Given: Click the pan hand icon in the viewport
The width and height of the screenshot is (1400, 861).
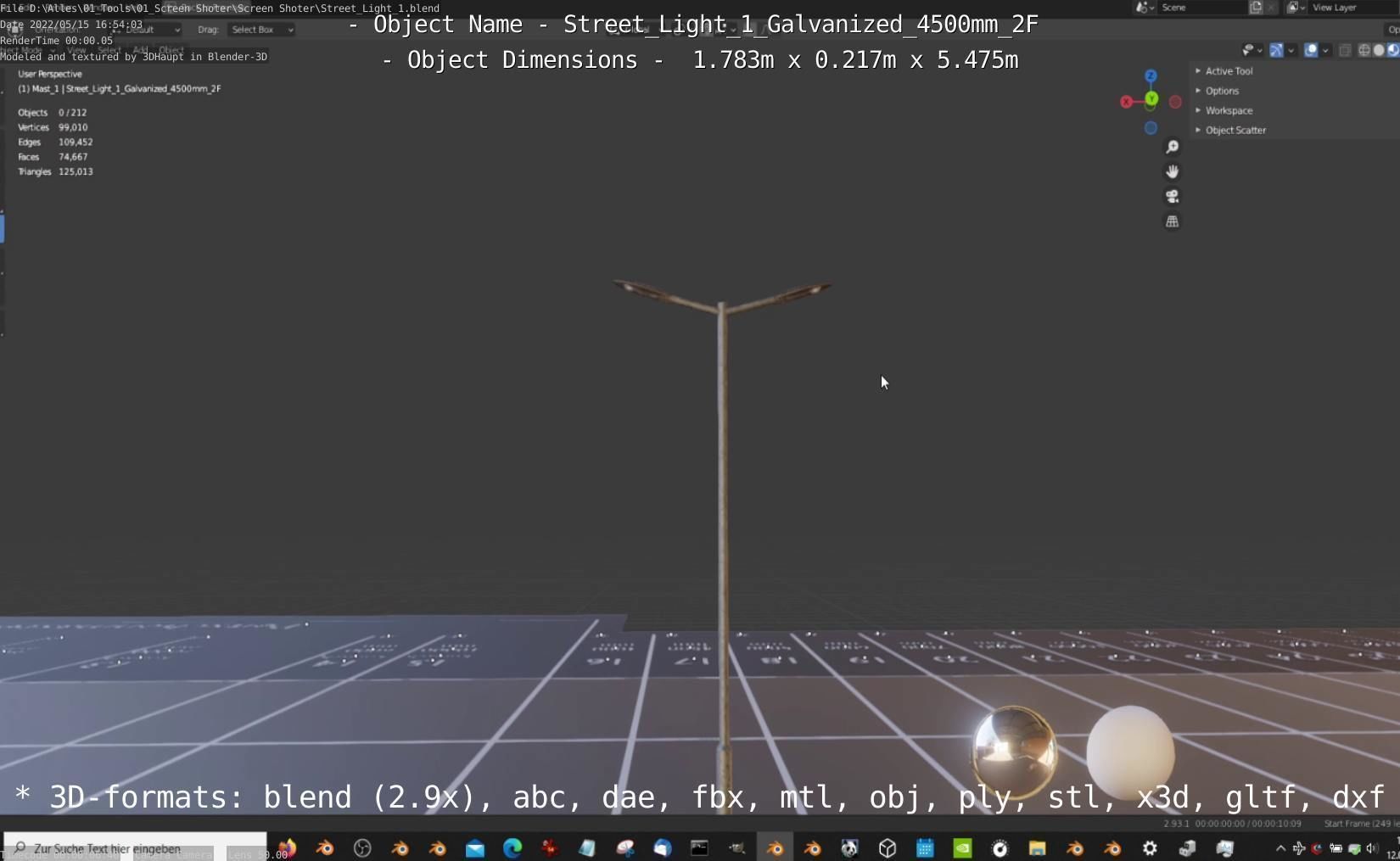Looking at the screenshot, I should tap(1172, 171).
